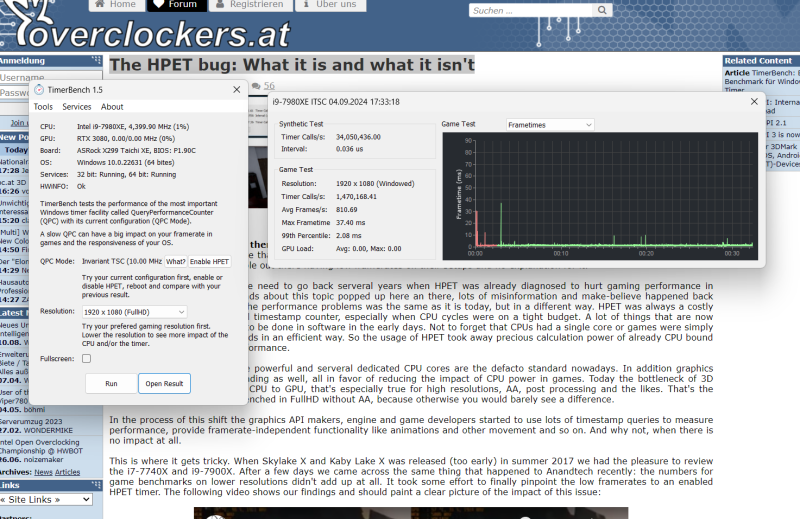
Task: Click the Anmeldung panel collapse dots icon
Action: coord(96,60)
